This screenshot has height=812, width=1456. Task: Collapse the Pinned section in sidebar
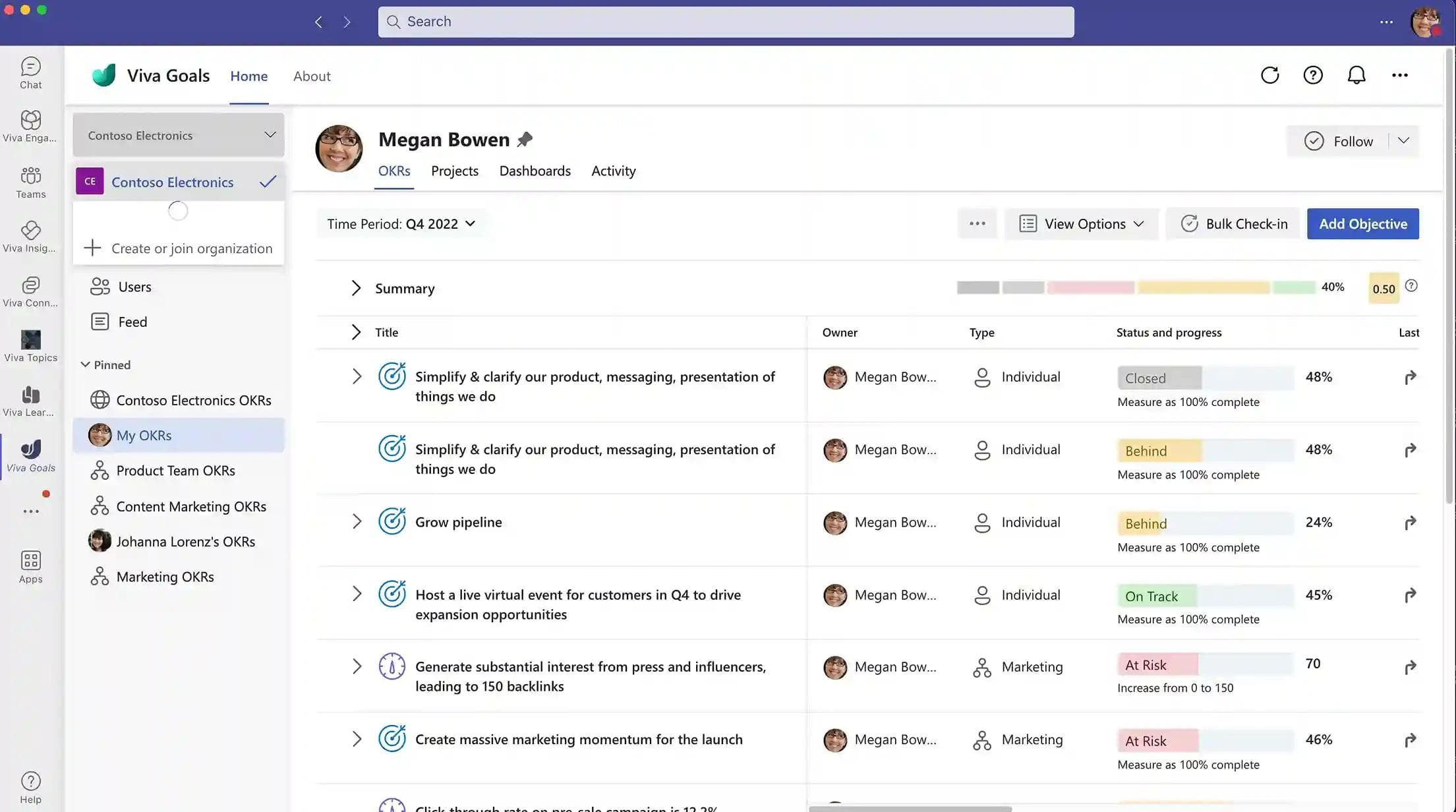point(85,364)
